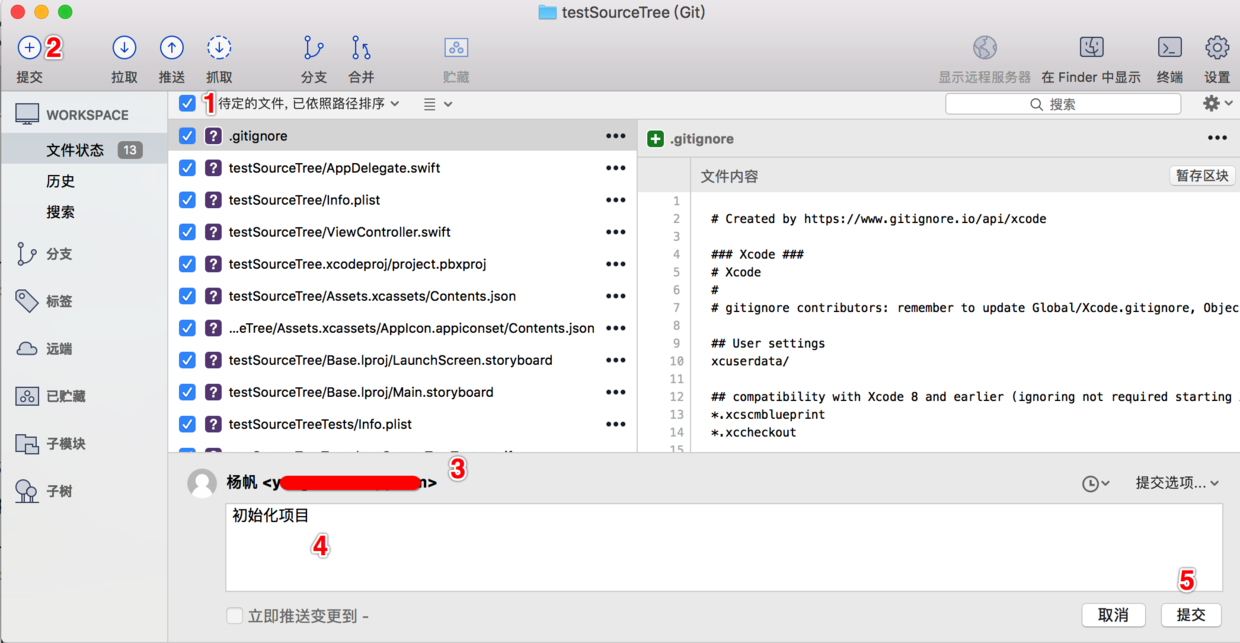Click the Show in Finder (在 Finder 中显示) icon
This screenshot has height=643, width=1240.
point(1091,47)
